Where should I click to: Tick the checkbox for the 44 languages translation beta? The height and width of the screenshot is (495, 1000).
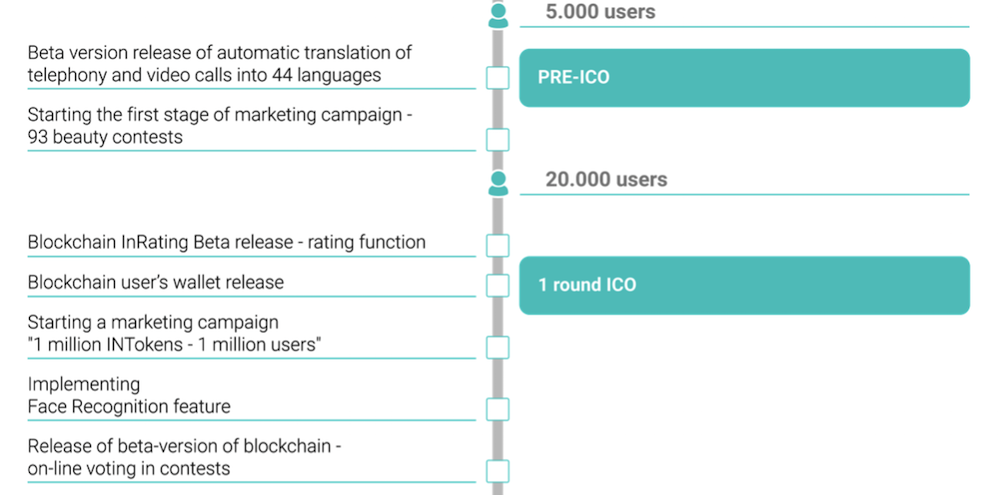tap(498, 78)
